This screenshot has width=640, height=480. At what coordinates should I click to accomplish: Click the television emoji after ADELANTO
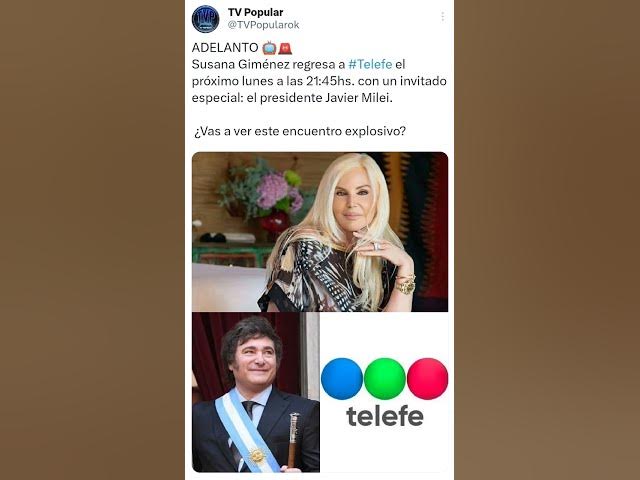[269, 48]
